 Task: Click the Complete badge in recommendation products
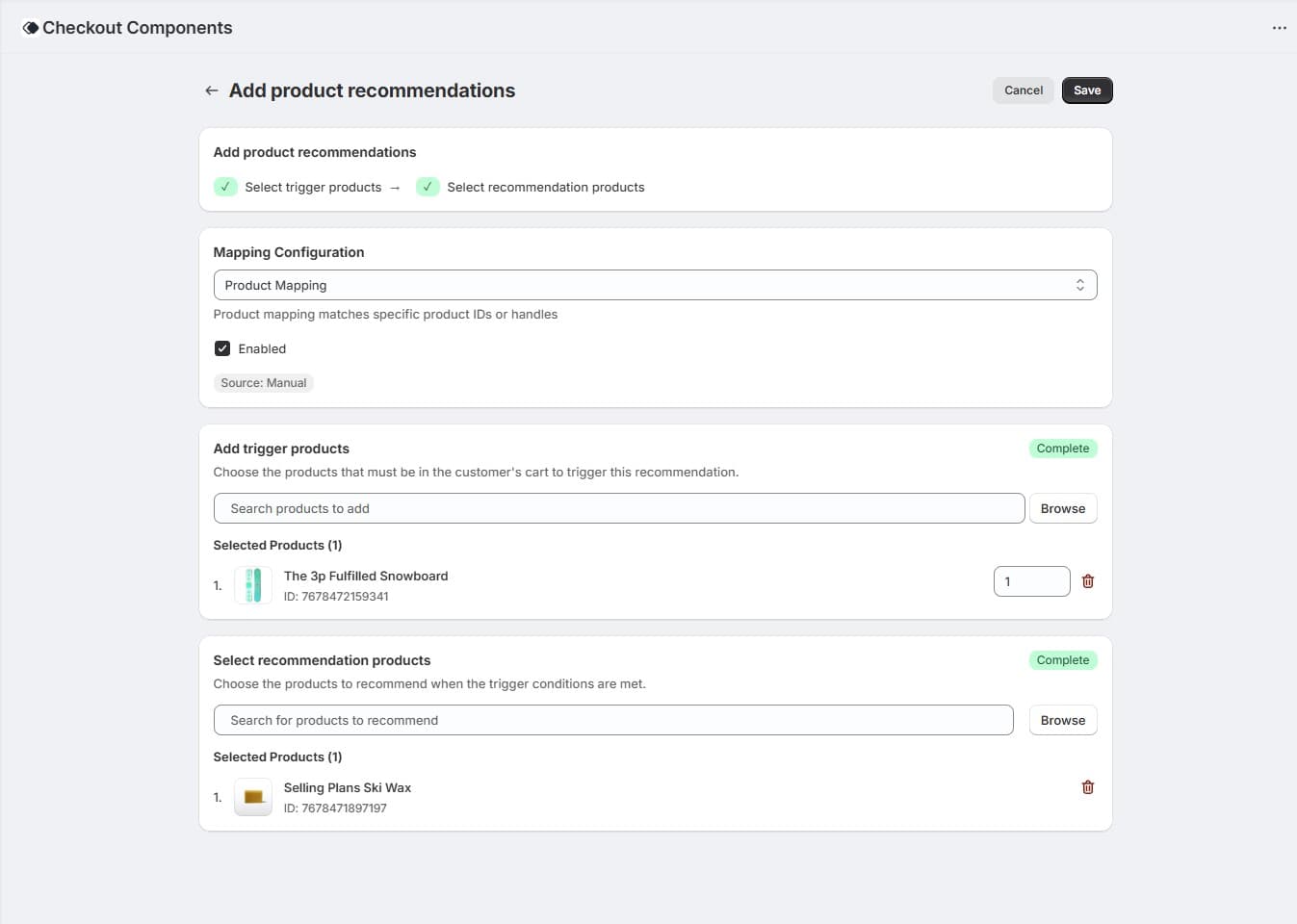click(x=1063, y=660)
